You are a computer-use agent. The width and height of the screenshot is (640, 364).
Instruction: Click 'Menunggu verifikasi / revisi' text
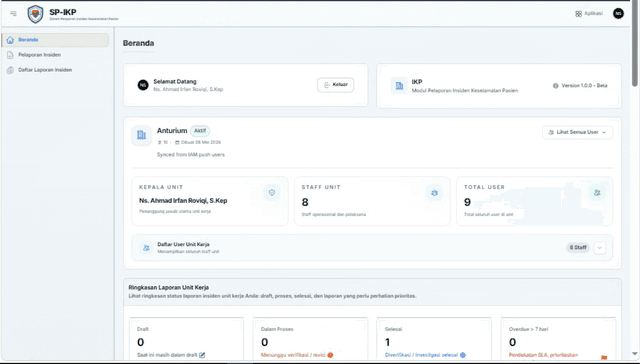(293, 355)
